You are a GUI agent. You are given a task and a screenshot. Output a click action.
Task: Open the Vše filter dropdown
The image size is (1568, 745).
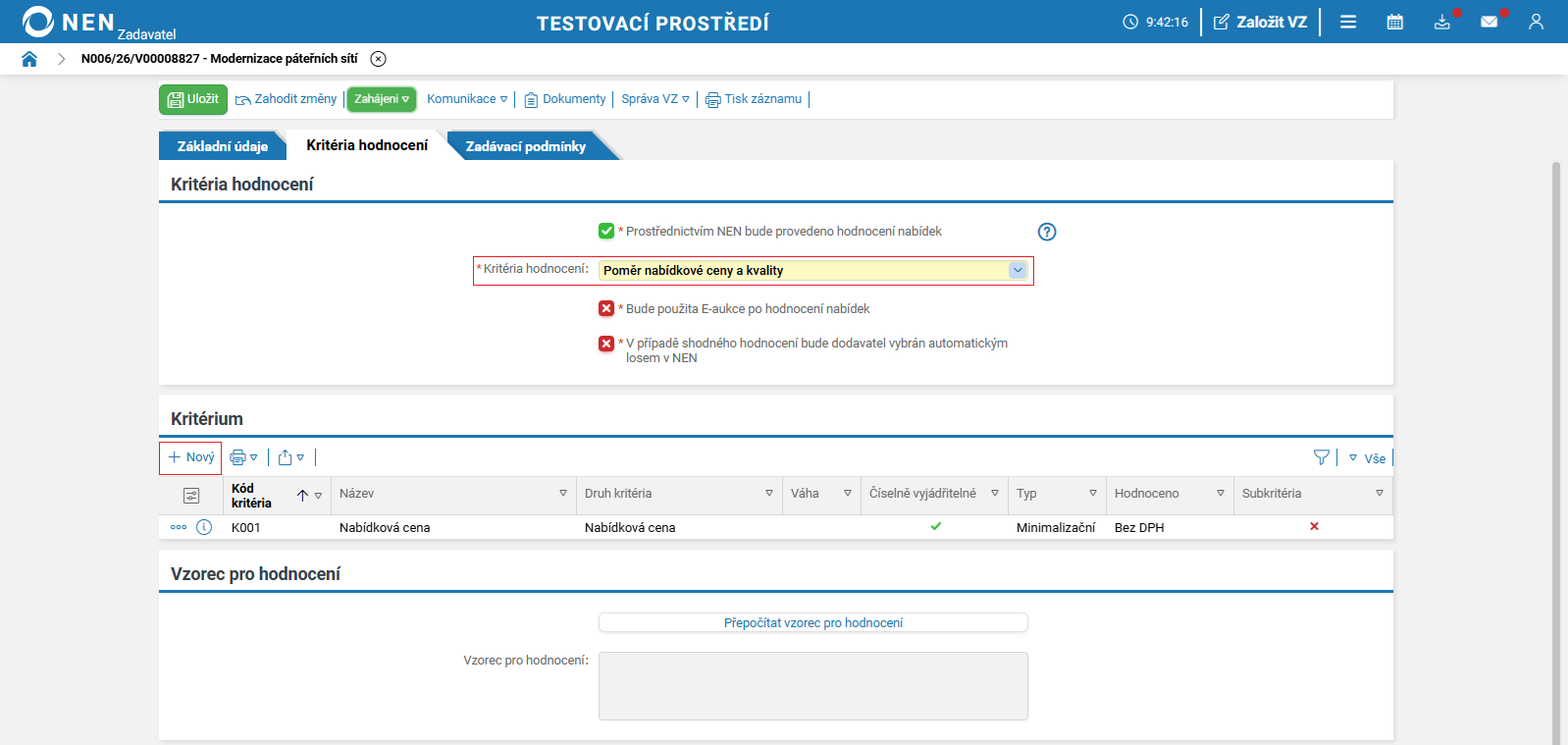1367,458
